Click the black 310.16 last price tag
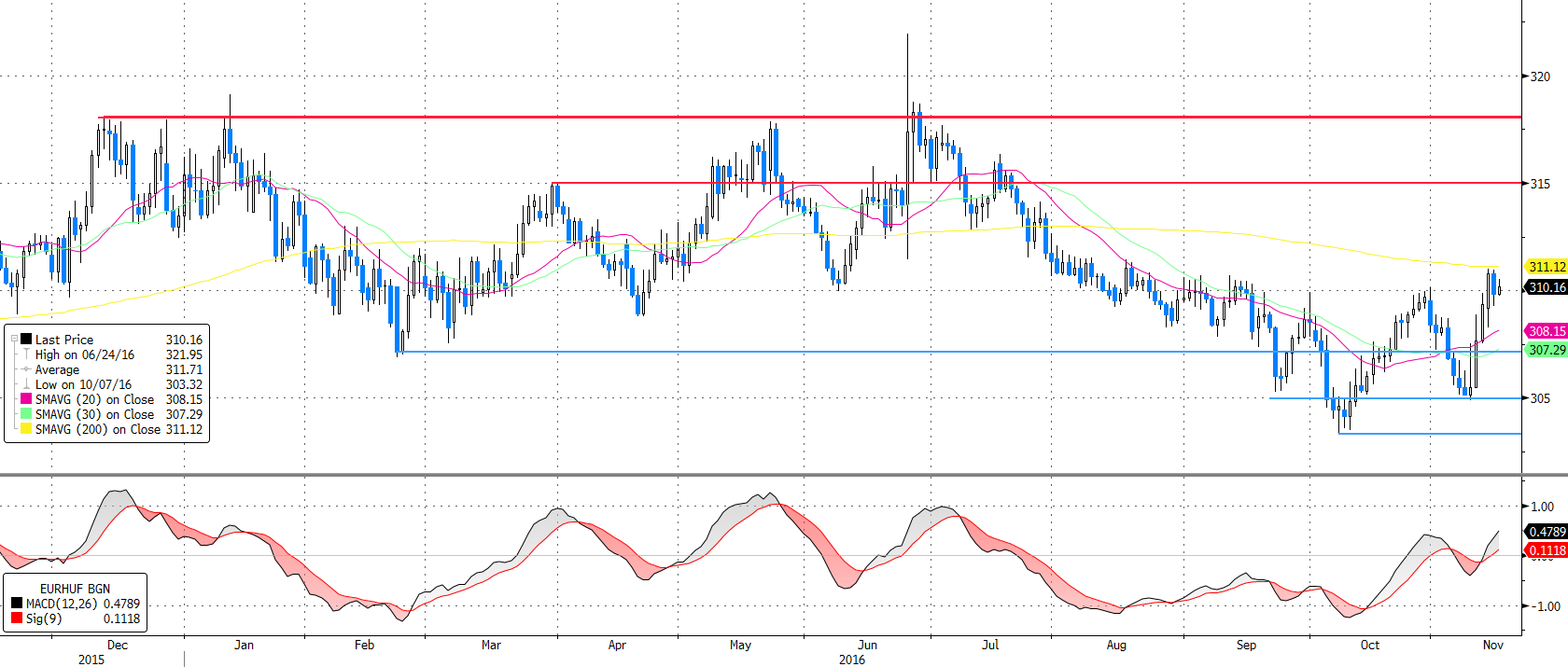1568x667 pixels. click(x=1547, y=287)
